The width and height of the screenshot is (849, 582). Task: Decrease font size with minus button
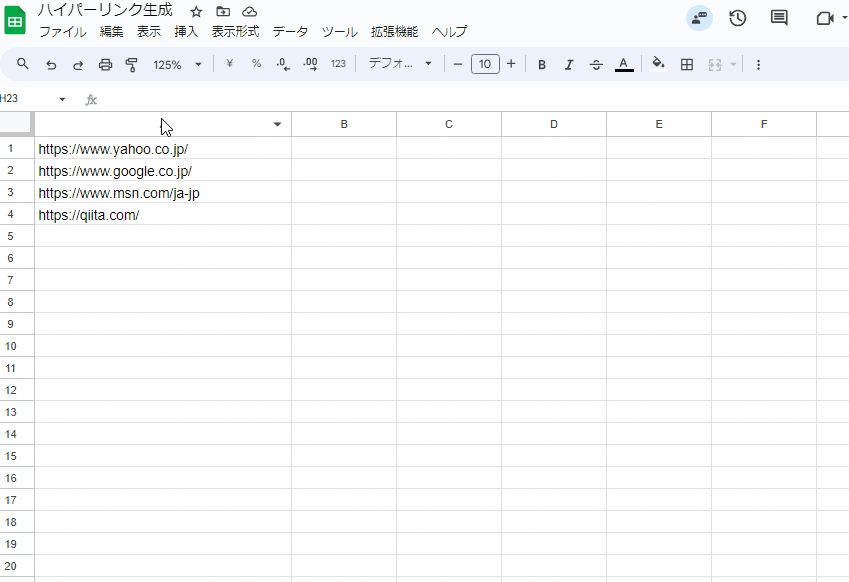pos(458,64)
